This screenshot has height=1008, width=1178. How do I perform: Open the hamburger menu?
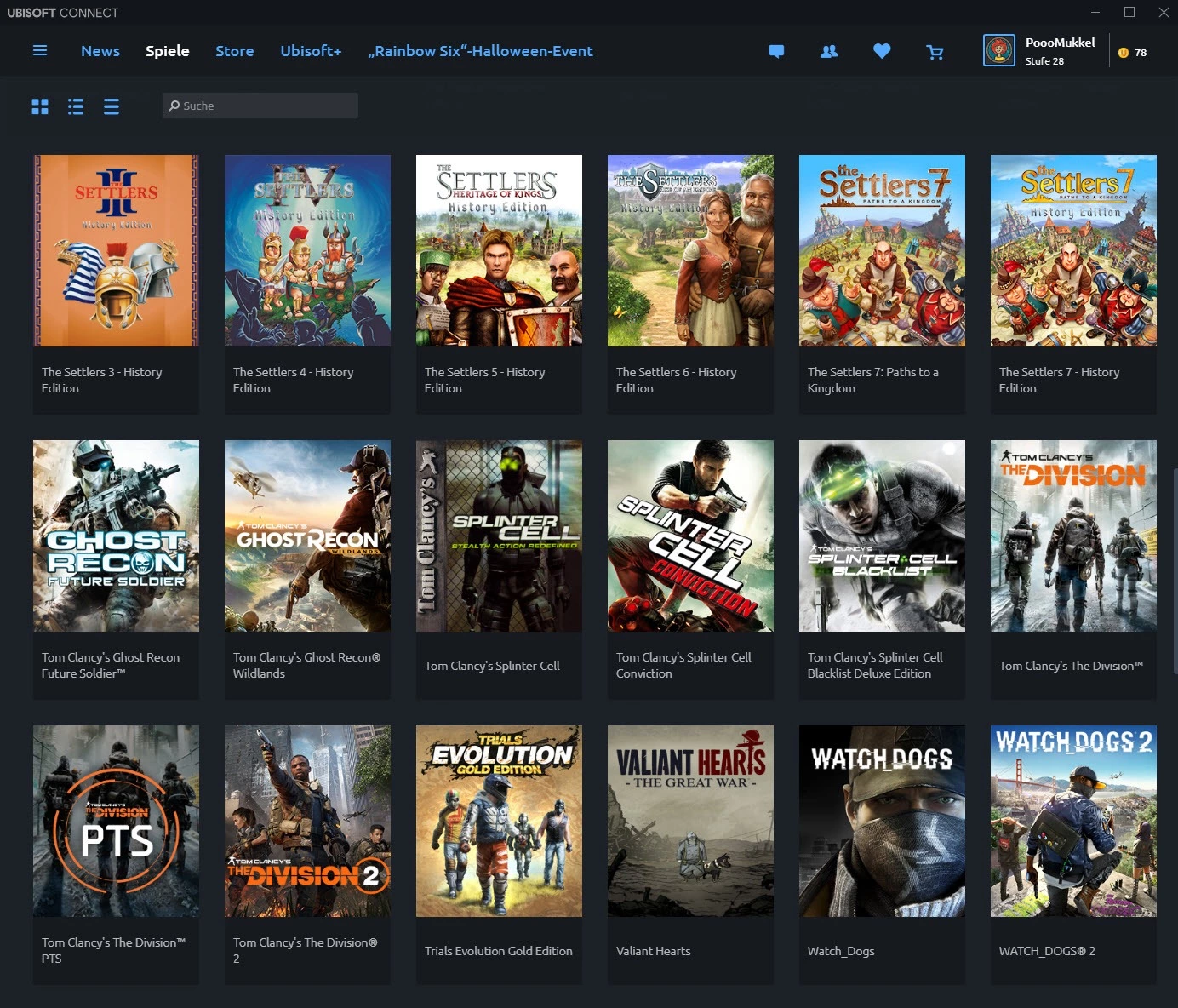40,51
